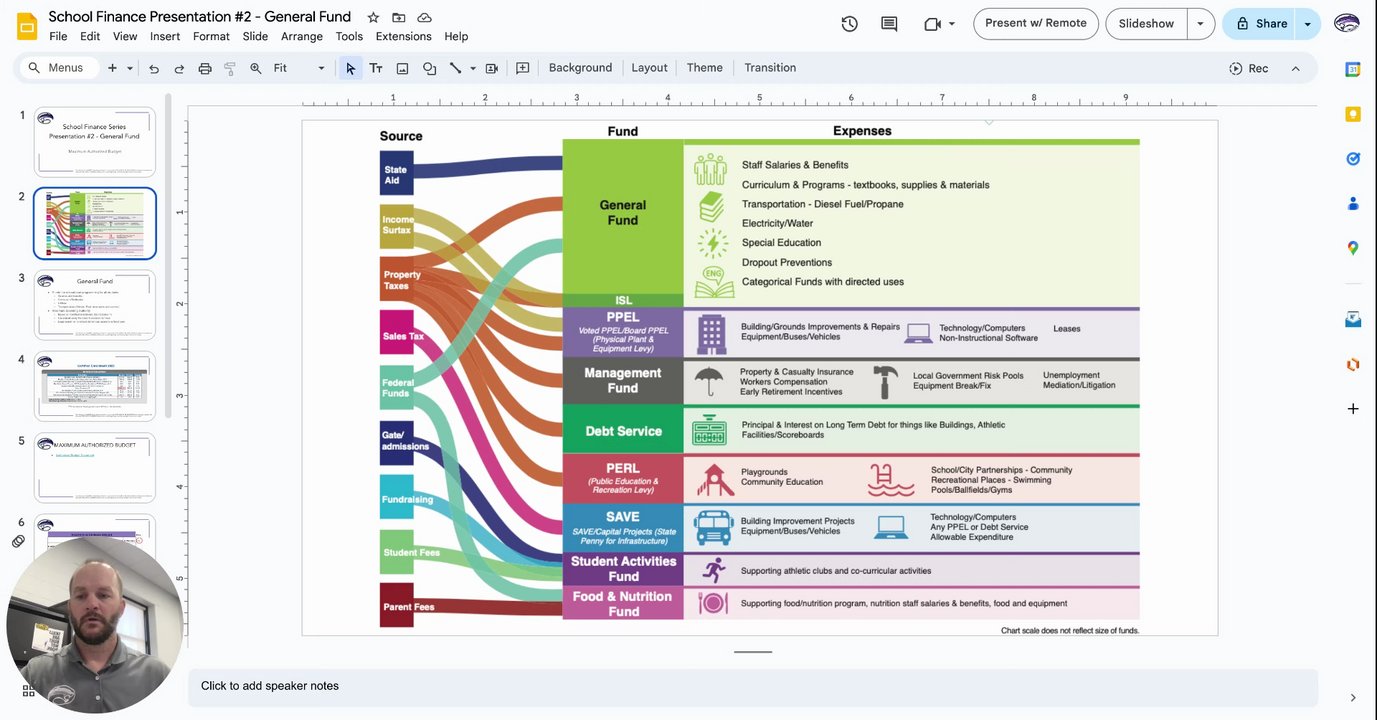The height and width of the screenshot is (720, 1377).
Task: Open version history clock icon
Action: (x=850, y=24)
